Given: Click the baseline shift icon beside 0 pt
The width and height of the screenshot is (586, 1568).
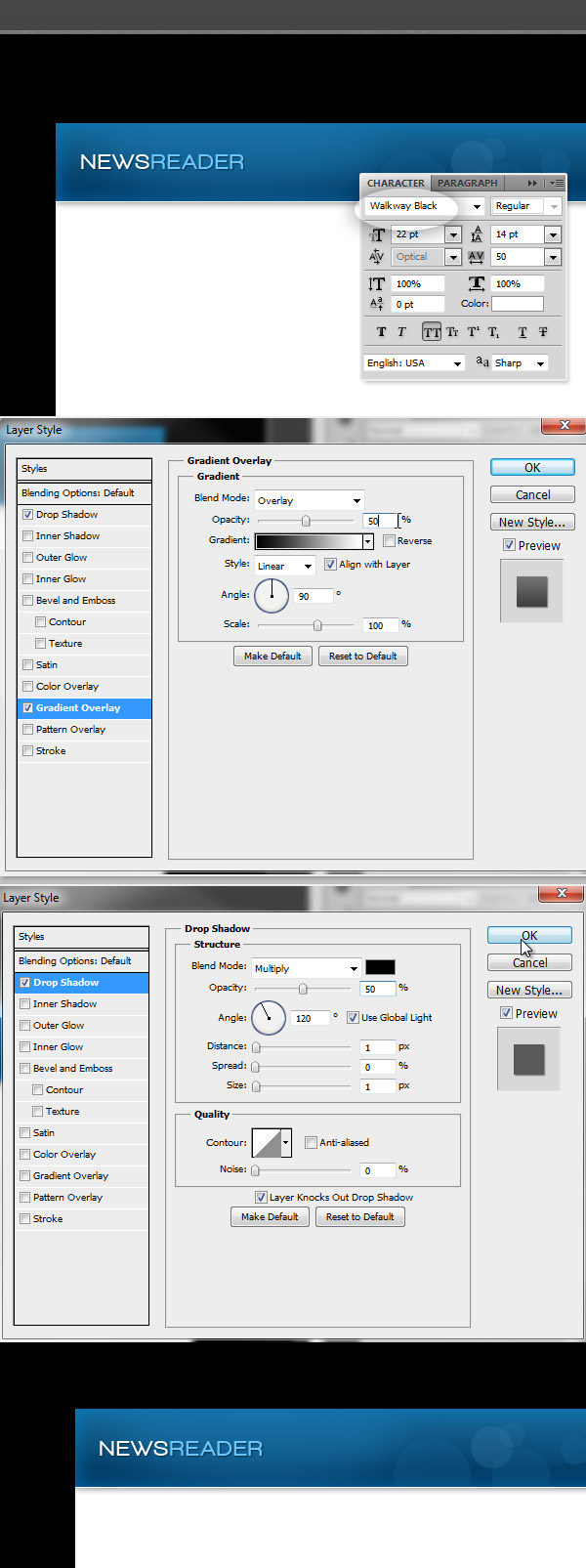Looking at the screenshot, I should click(377, 304).
